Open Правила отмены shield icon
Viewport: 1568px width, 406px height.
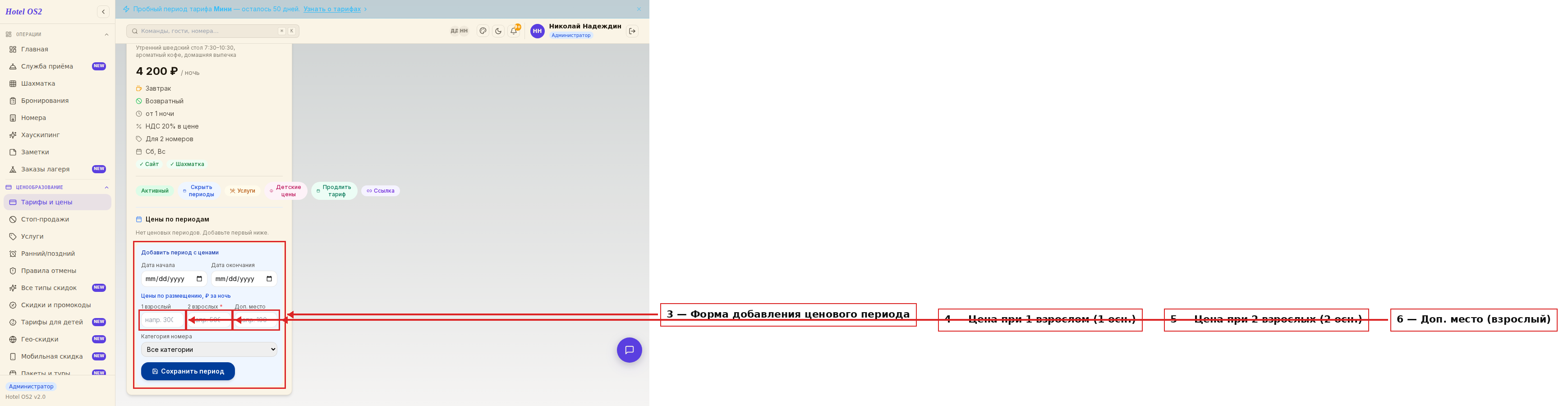pos(13,270)
